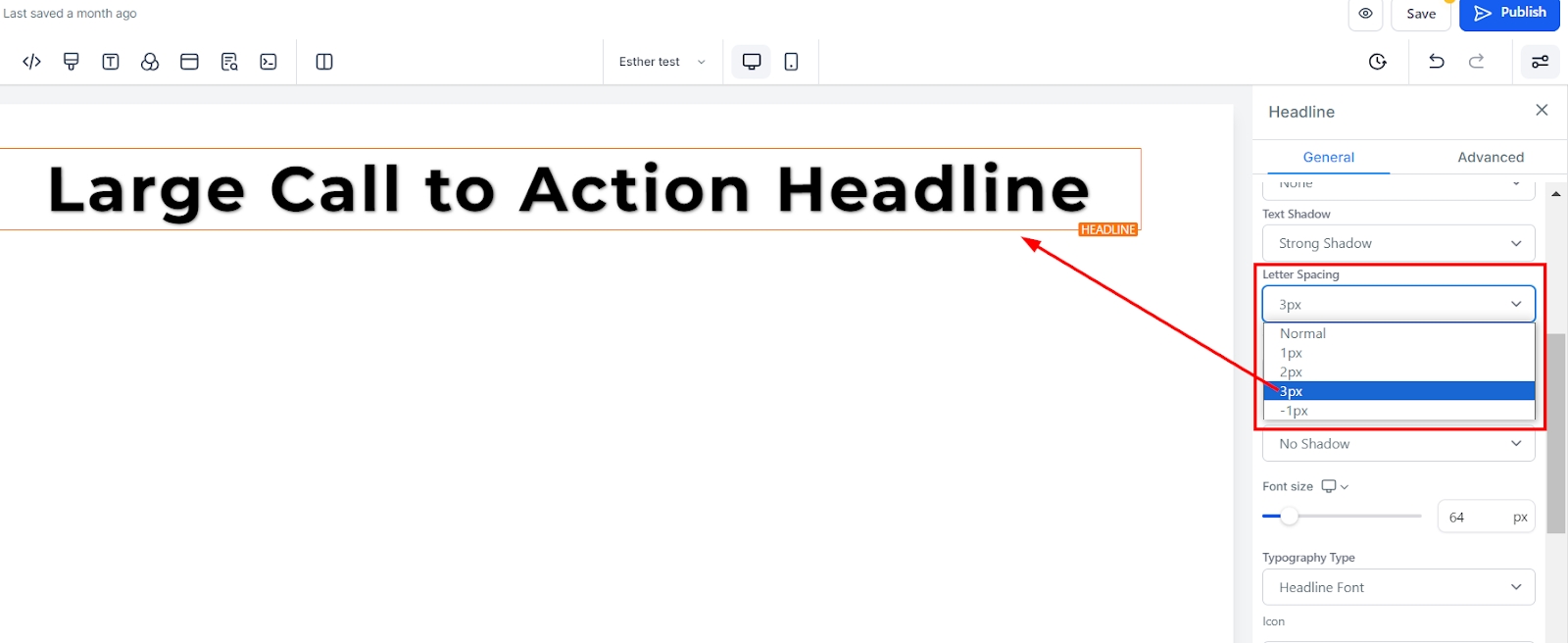
Task: Click the Save button
Action: pos(1420,14)
